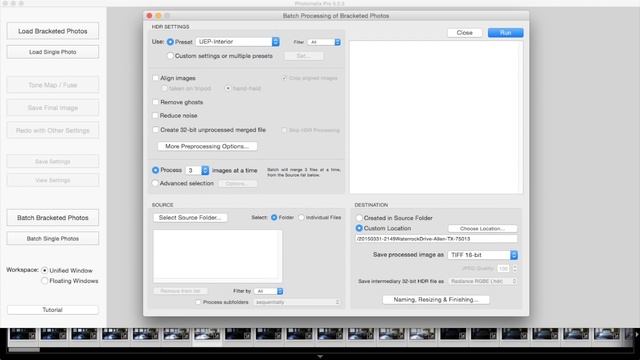Click Choose Location button
The width and height of the screenshot is (640, 360).
tap(482, 229)
